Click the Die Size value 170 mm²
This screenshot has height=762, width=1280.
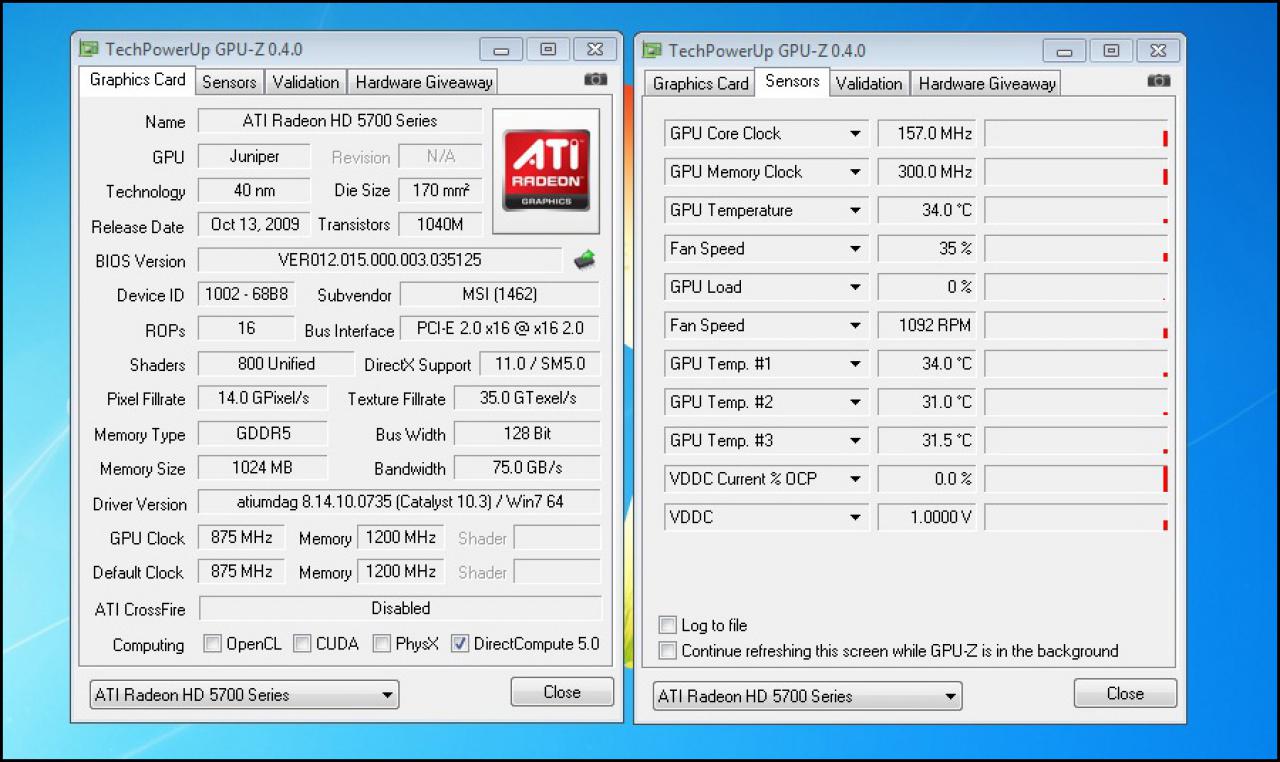point(440,190)
